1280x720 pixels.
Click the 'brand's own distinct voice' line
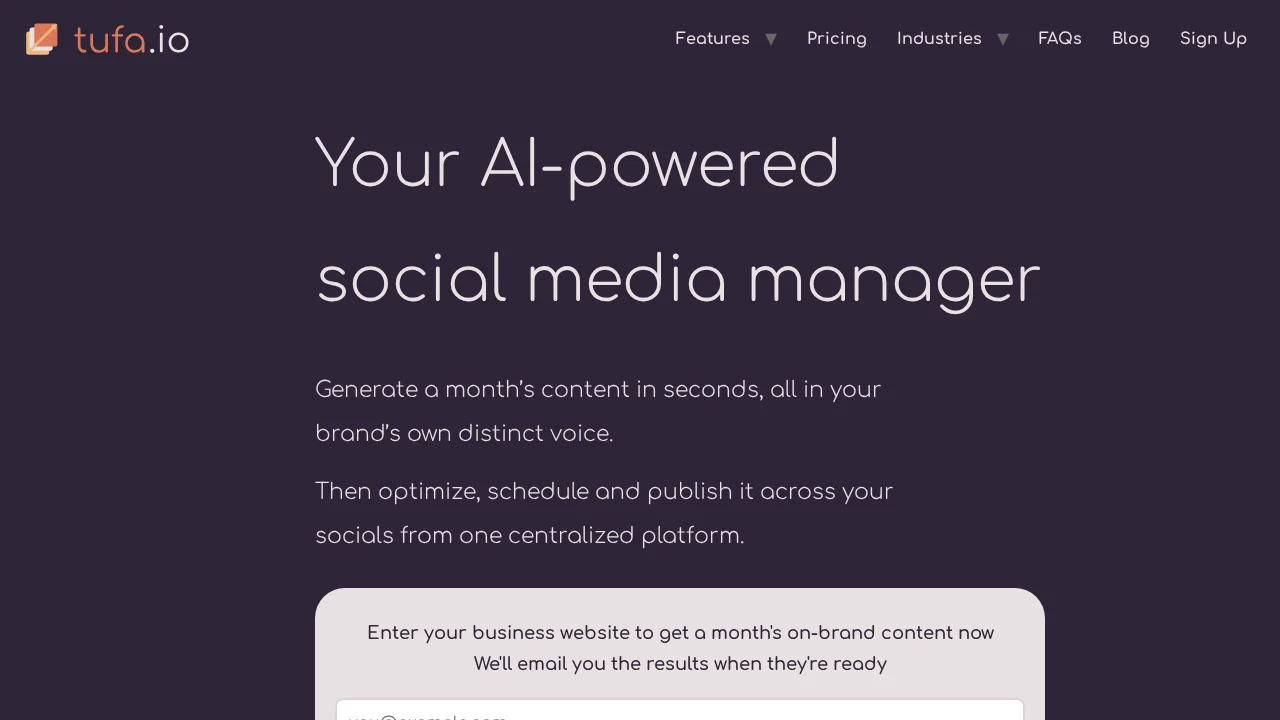click(464, 433)
